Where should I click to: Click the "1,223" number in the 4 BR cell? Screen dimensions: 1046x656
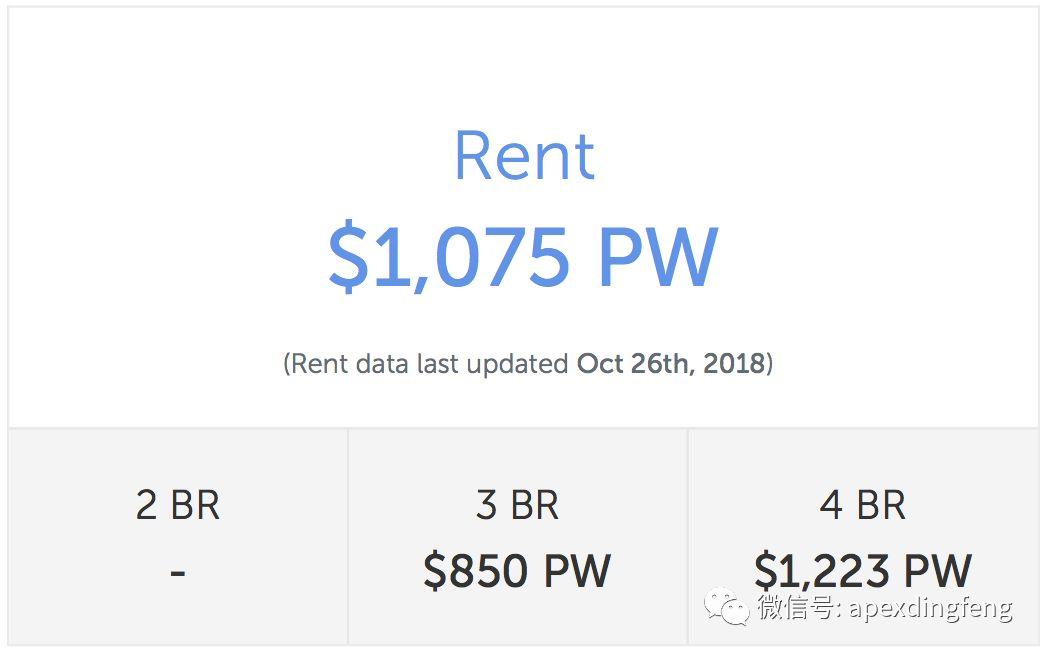pyautogui.click(x=834, y=571)
